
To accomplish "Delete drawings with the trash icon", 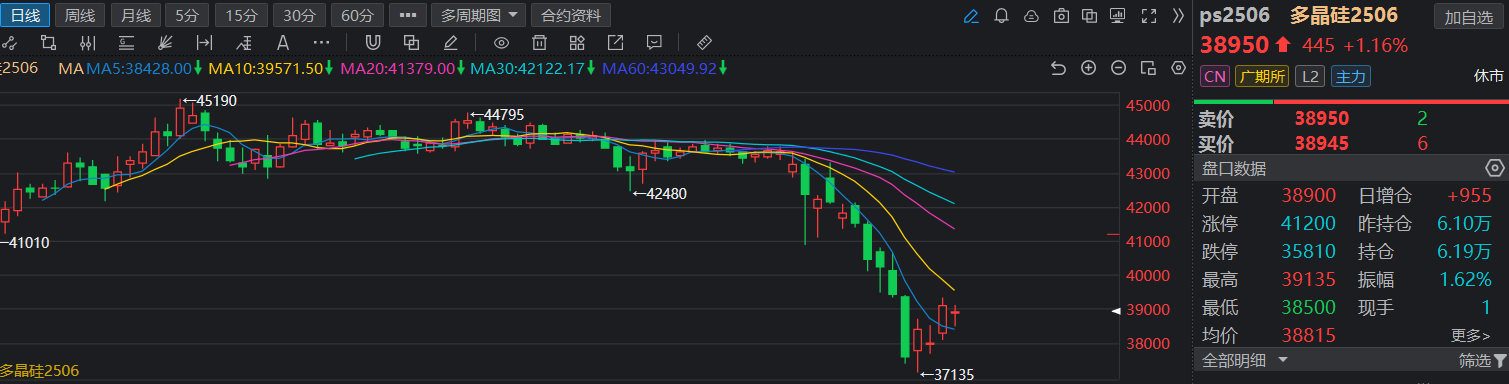I will point(539,42).
